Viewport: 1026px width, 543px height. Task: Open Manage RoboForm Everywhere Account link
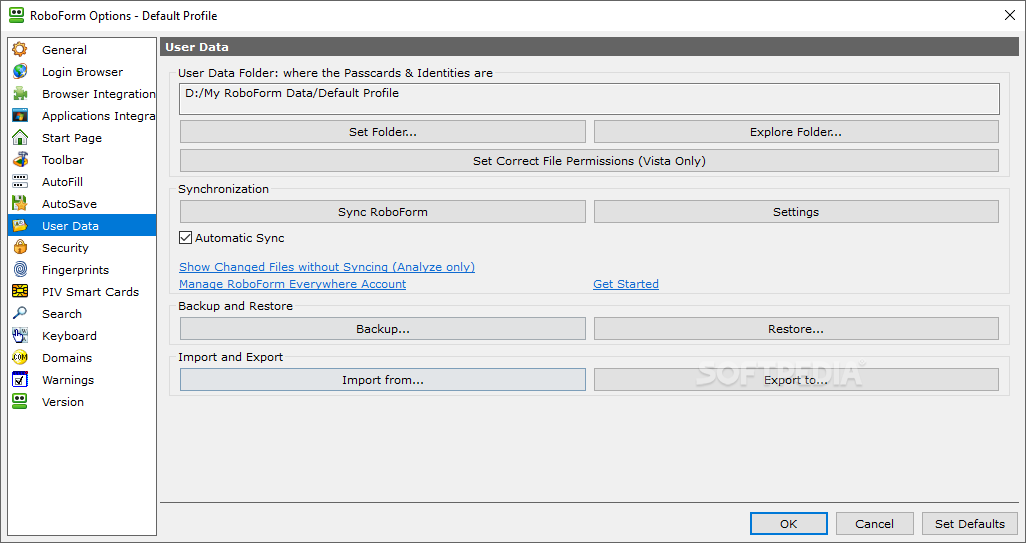pos(292,284)
